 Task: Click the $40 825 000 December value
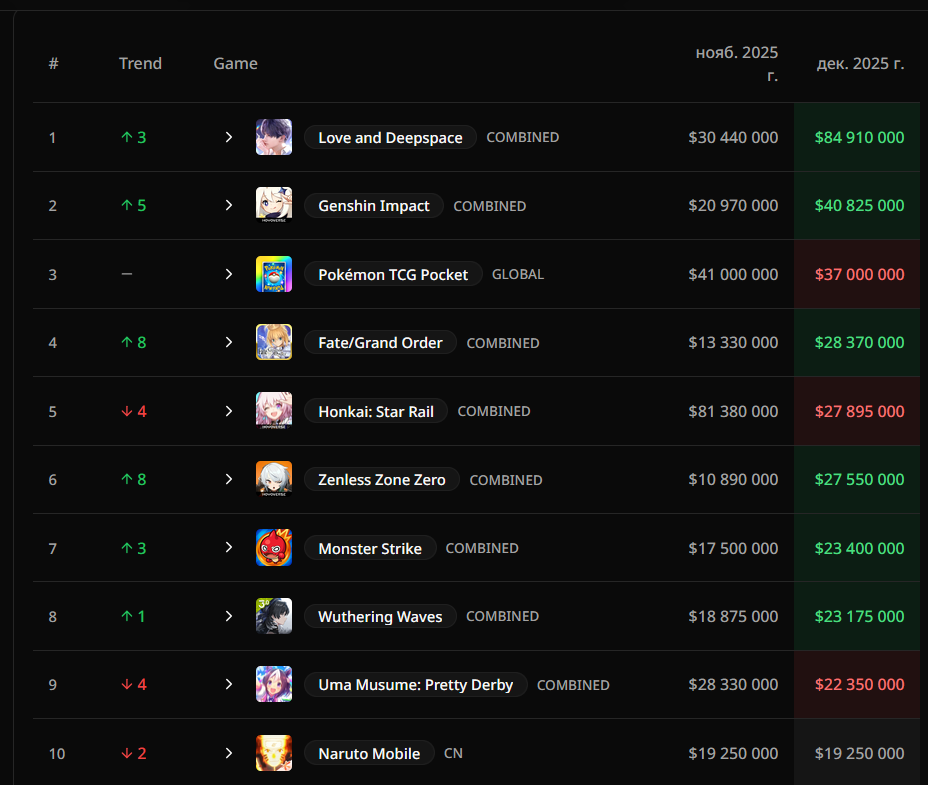[x=859, y=205]
